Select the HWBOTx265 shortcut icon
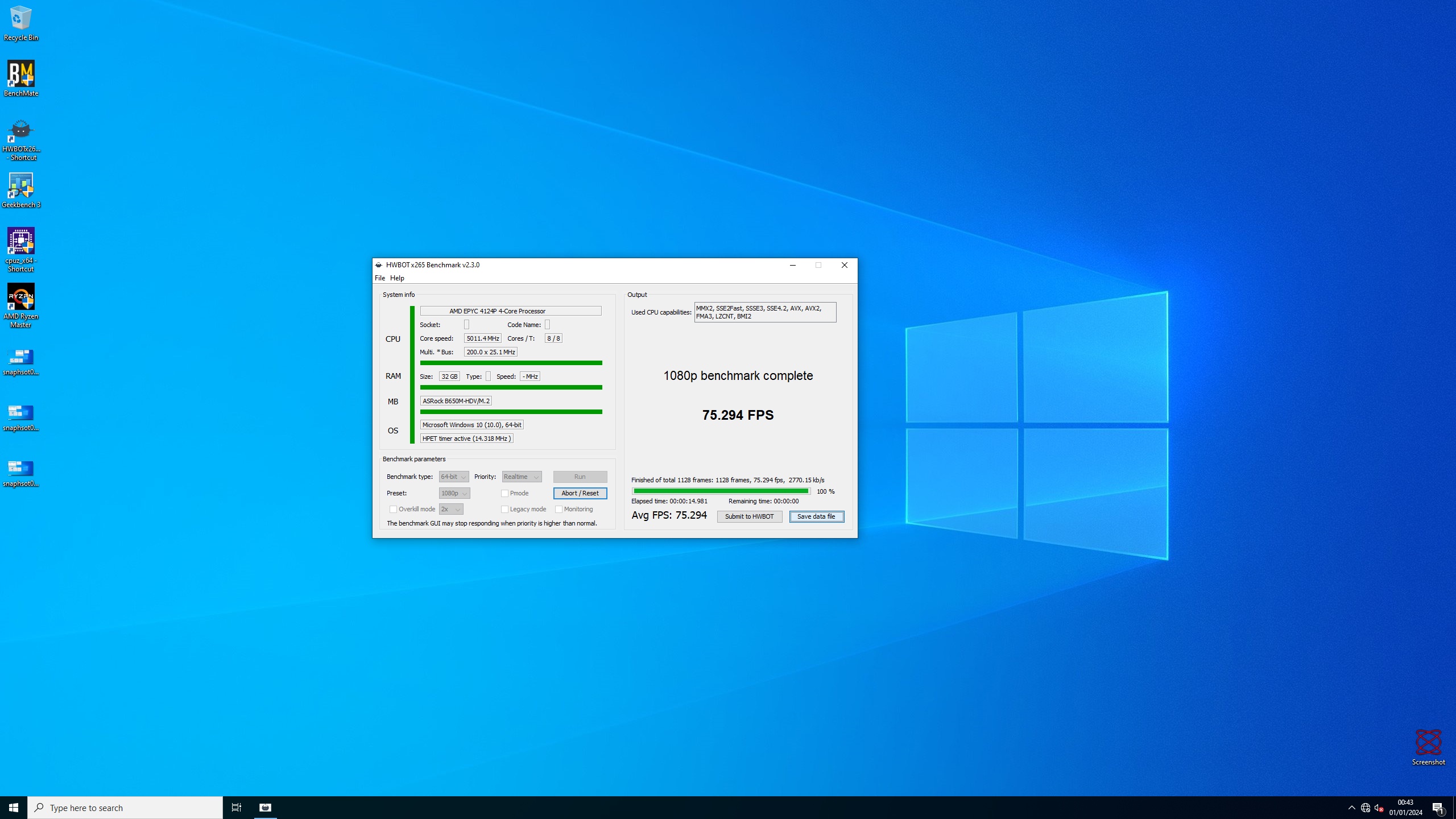 tap(20, 140)
